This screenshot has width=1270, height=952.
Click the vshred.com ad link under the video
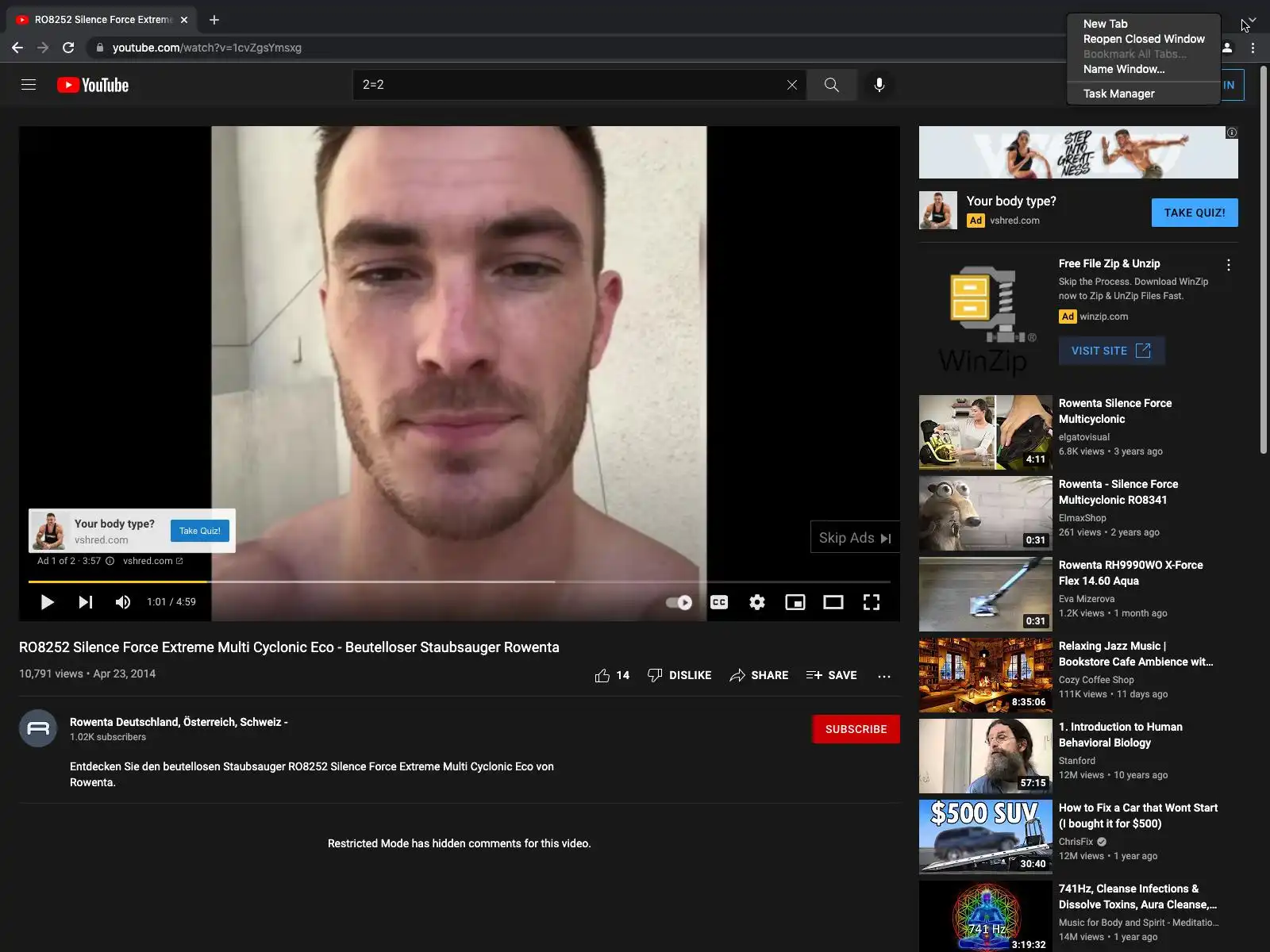[x=152, y=561]
